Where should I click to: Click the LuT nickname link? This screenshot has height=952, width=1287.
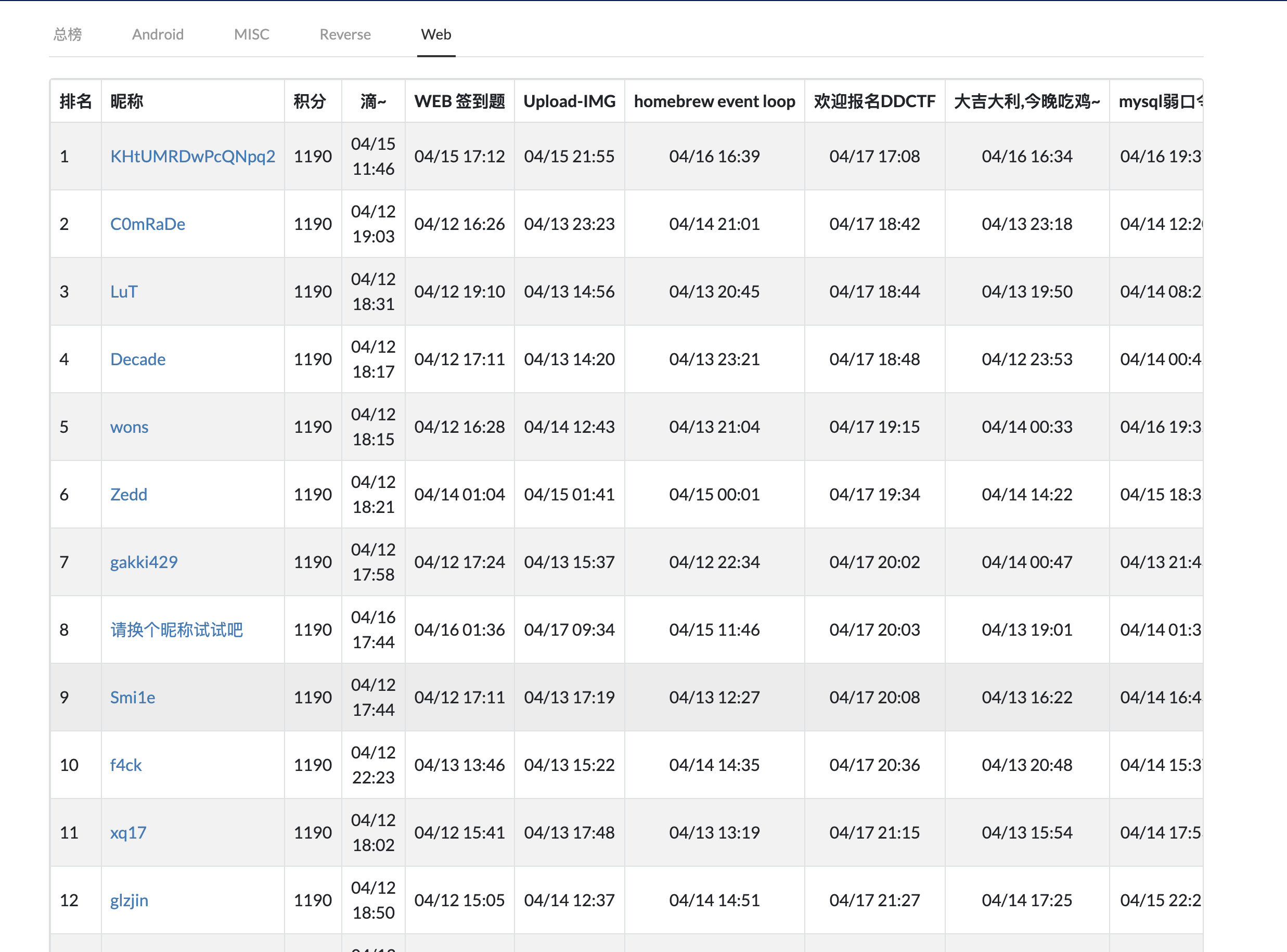[124, 292]
